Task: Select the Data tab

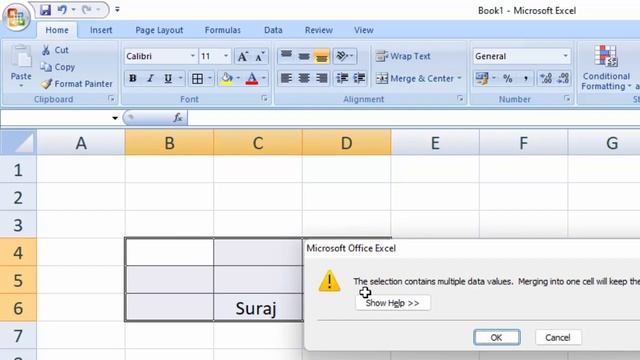Action: coord(273,30)
